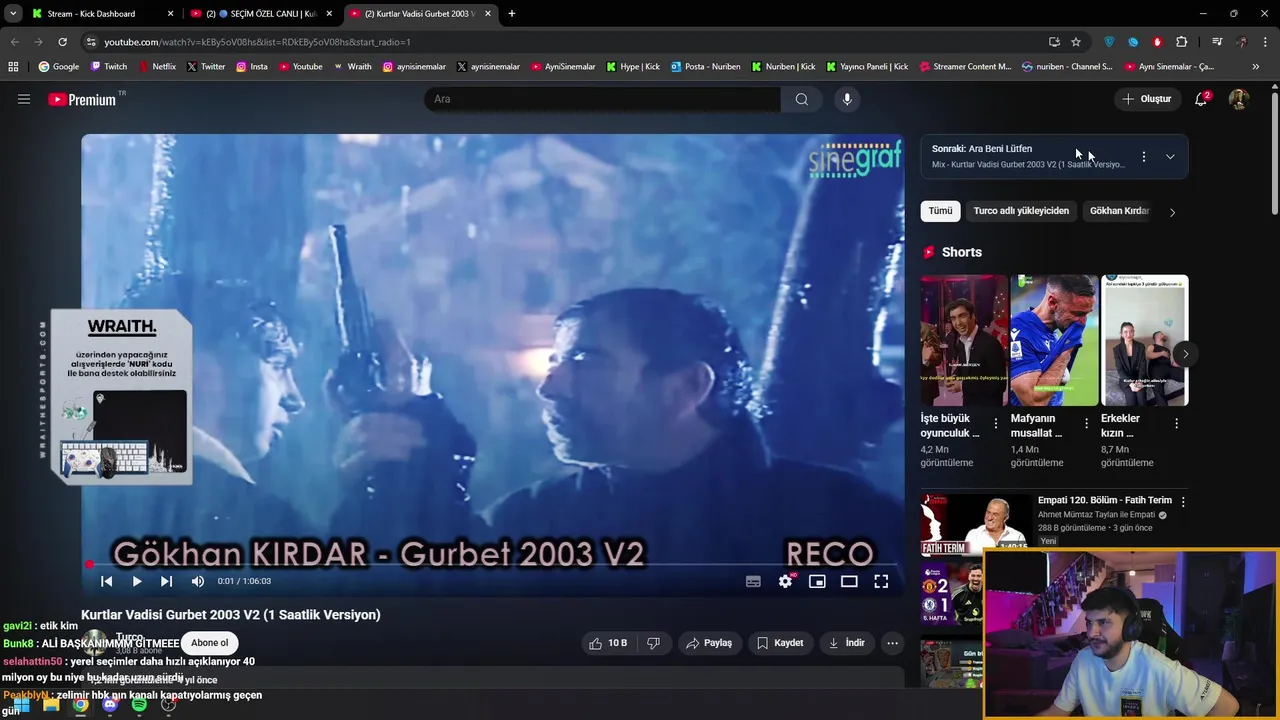Open Chrome from Windows taskbar
The height and width of the screenshot is (720, 1280).
[80, 705]
